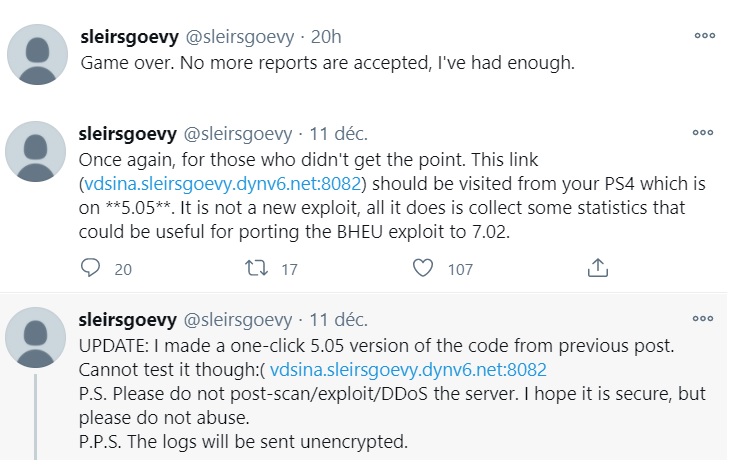This screenshot has height=465, width=741.
Task: Open vdsina link in the UPDATE tweet
Action: coord(408,370)
